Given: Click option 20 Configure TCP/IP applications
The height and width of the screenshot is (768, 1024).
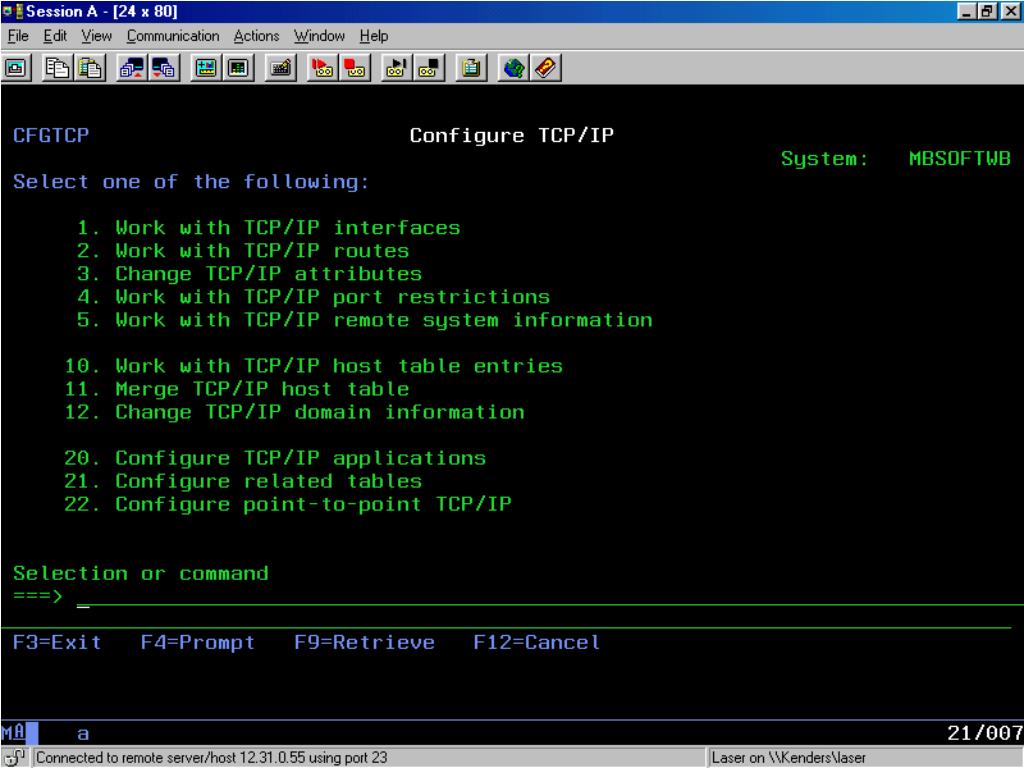Looking at the screenshot, I should click(x=275, y=458).
